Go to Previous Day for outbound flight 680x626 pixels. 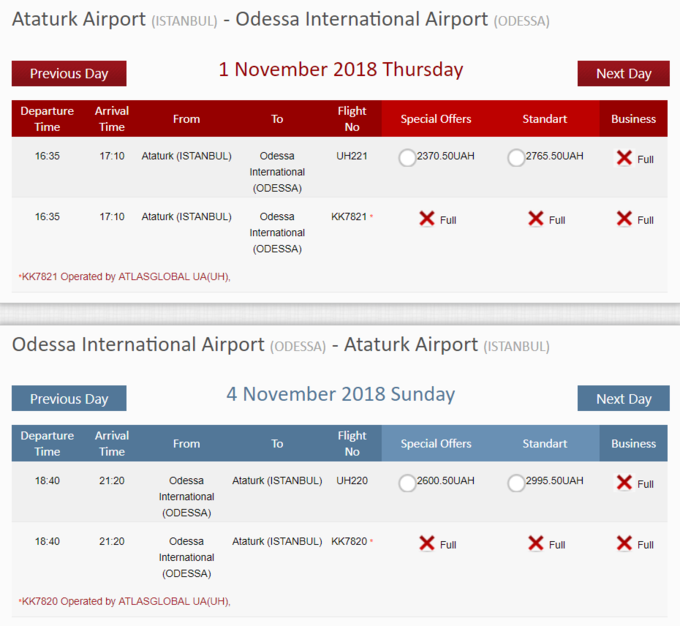point(69,73)
